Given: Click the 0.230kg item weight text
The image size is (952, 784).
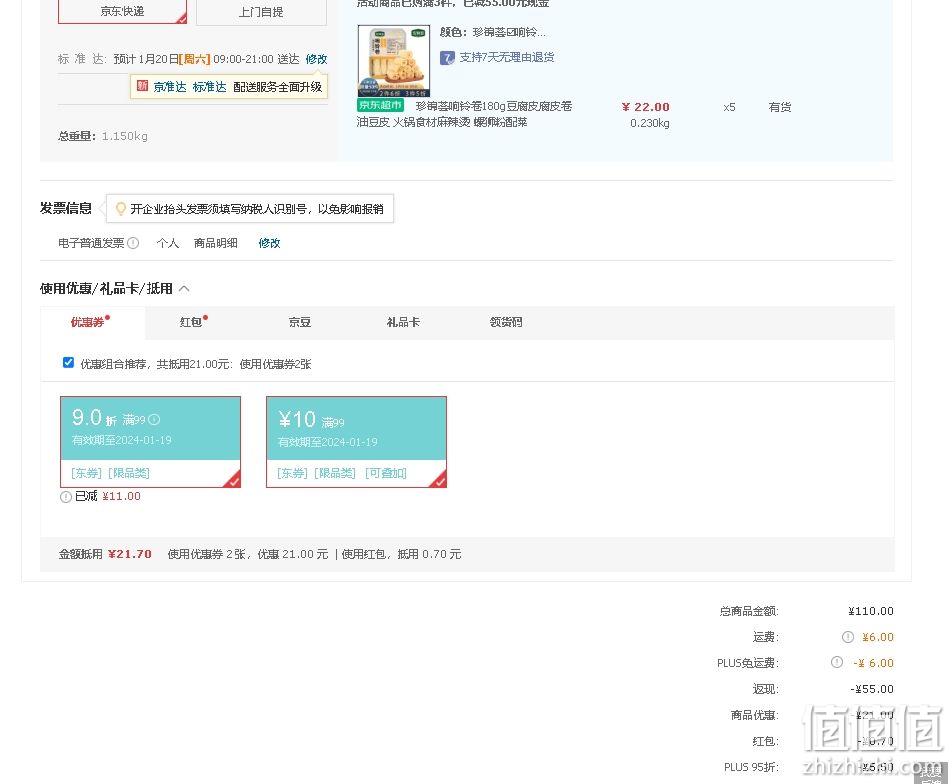Looking at the screenshot, I should point(650,123).
